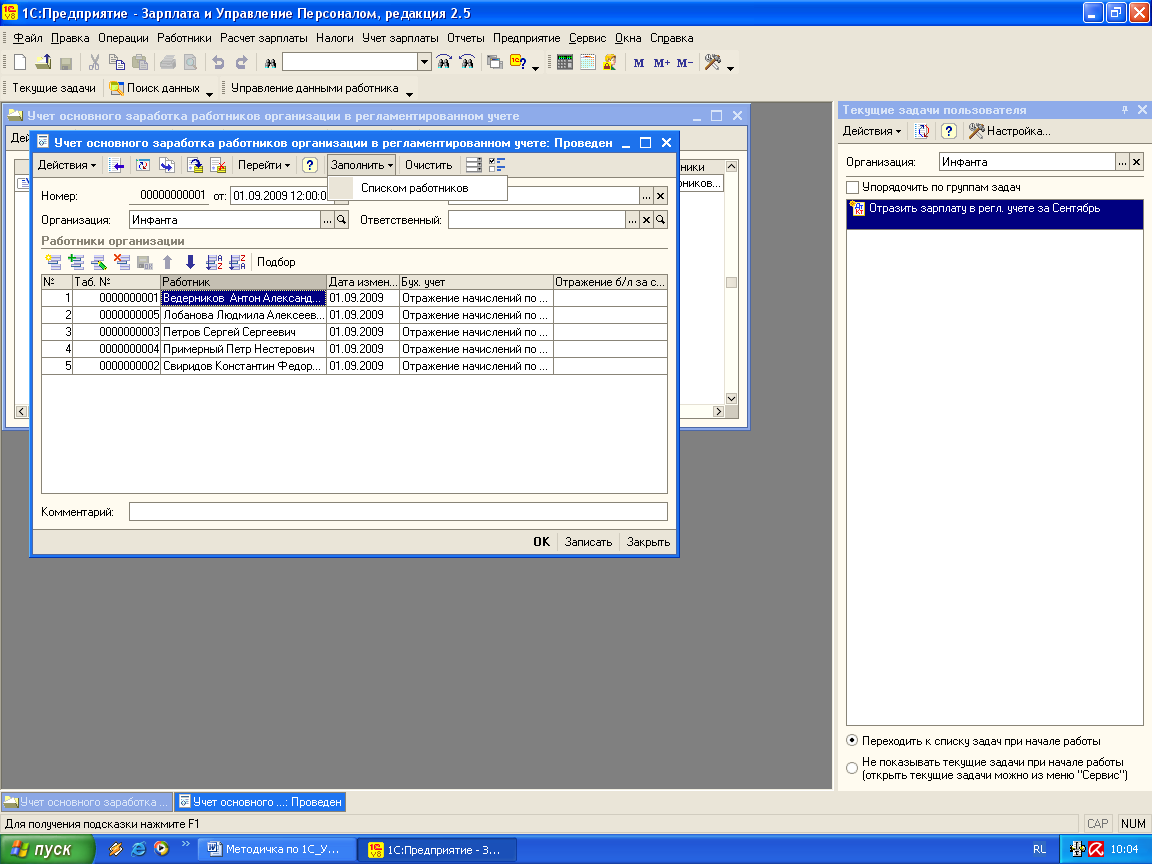Open the Расчет зарплаты menu
Screen dimensions: 1152x864
[264, 38]
